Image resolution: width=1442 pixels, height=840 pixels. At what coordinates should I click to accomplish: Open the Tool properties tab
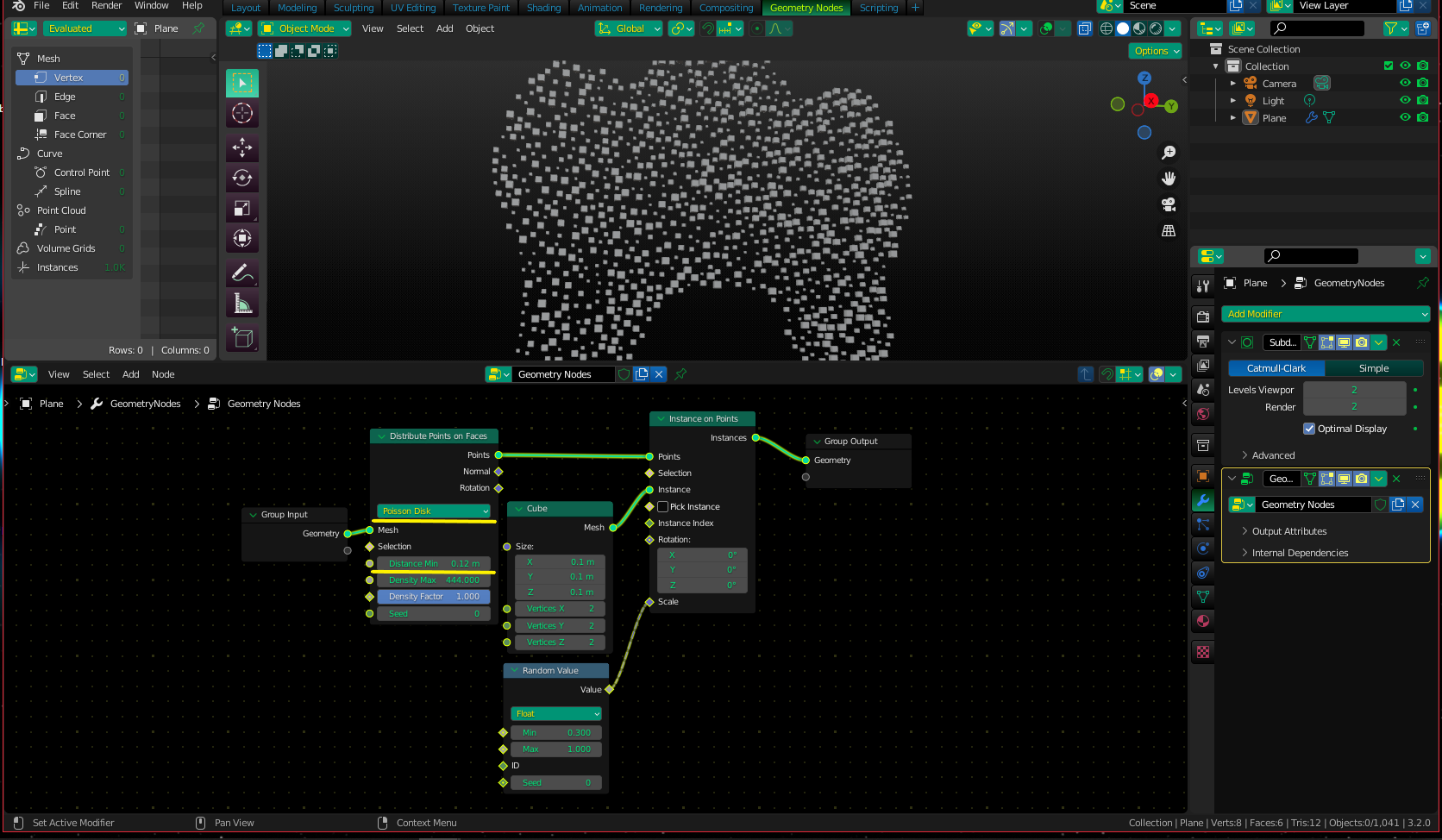point(1203,285)
